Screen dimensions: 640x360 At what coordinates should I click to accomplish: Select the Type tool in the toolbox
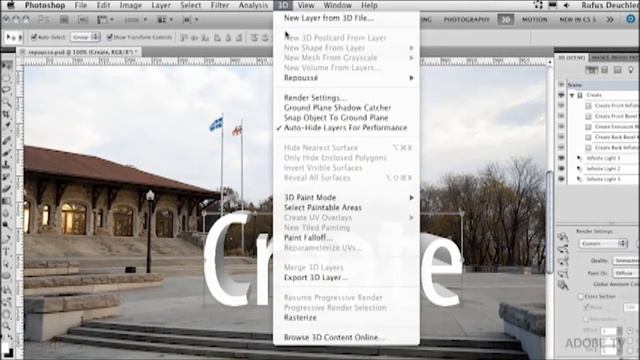(7, 252)
